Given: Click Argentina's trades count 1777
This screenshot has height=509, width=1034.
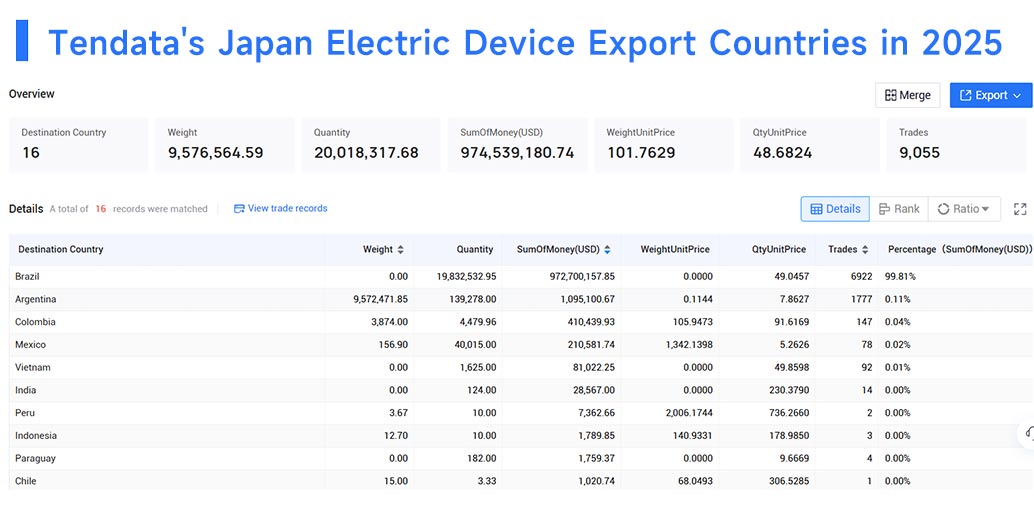Looking at the screenshot, I should point(862,299).
